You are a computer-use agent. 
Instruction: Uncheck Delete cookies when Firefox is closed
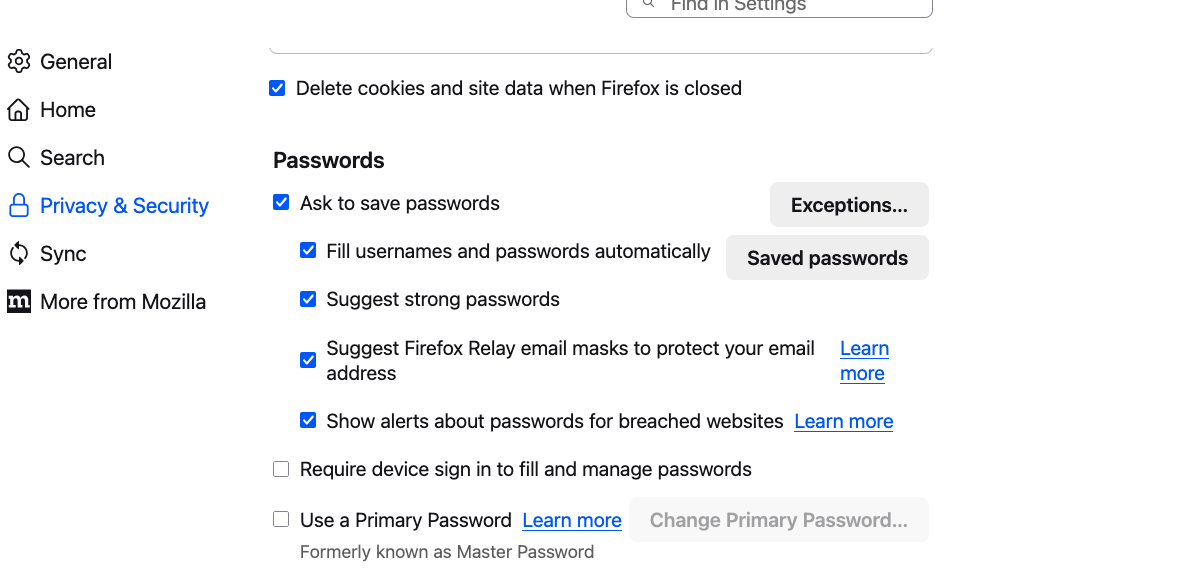coord(277,89)
